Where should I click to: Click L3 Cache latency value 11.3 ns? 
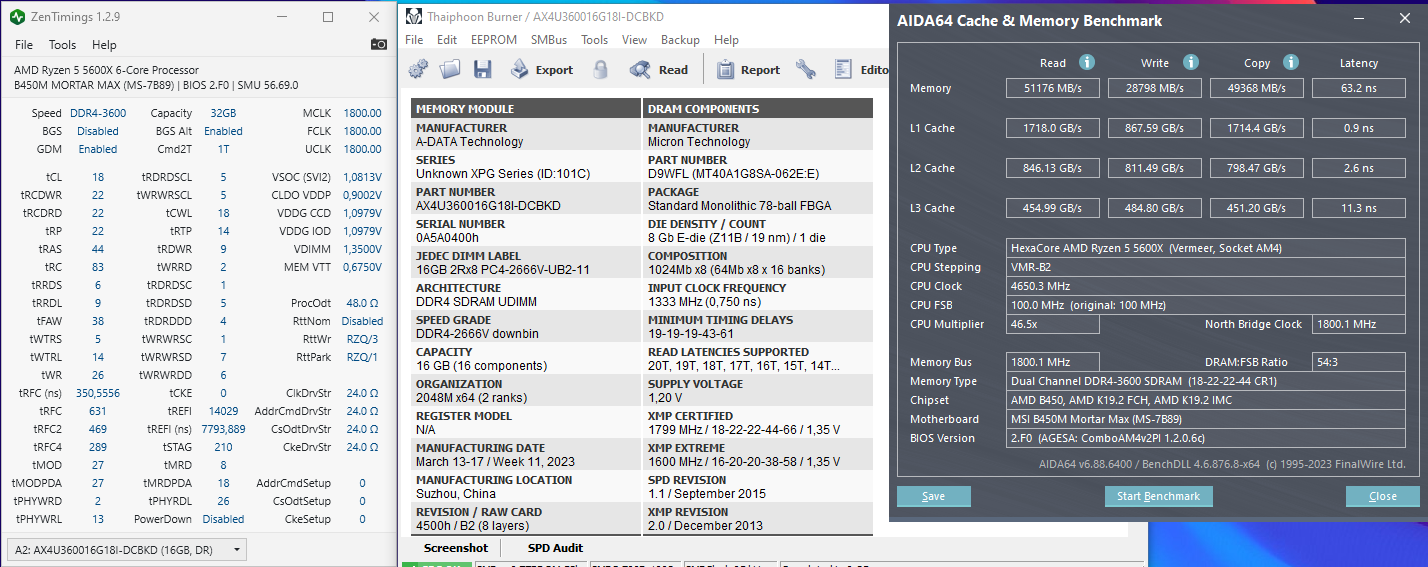[1359, 208]
